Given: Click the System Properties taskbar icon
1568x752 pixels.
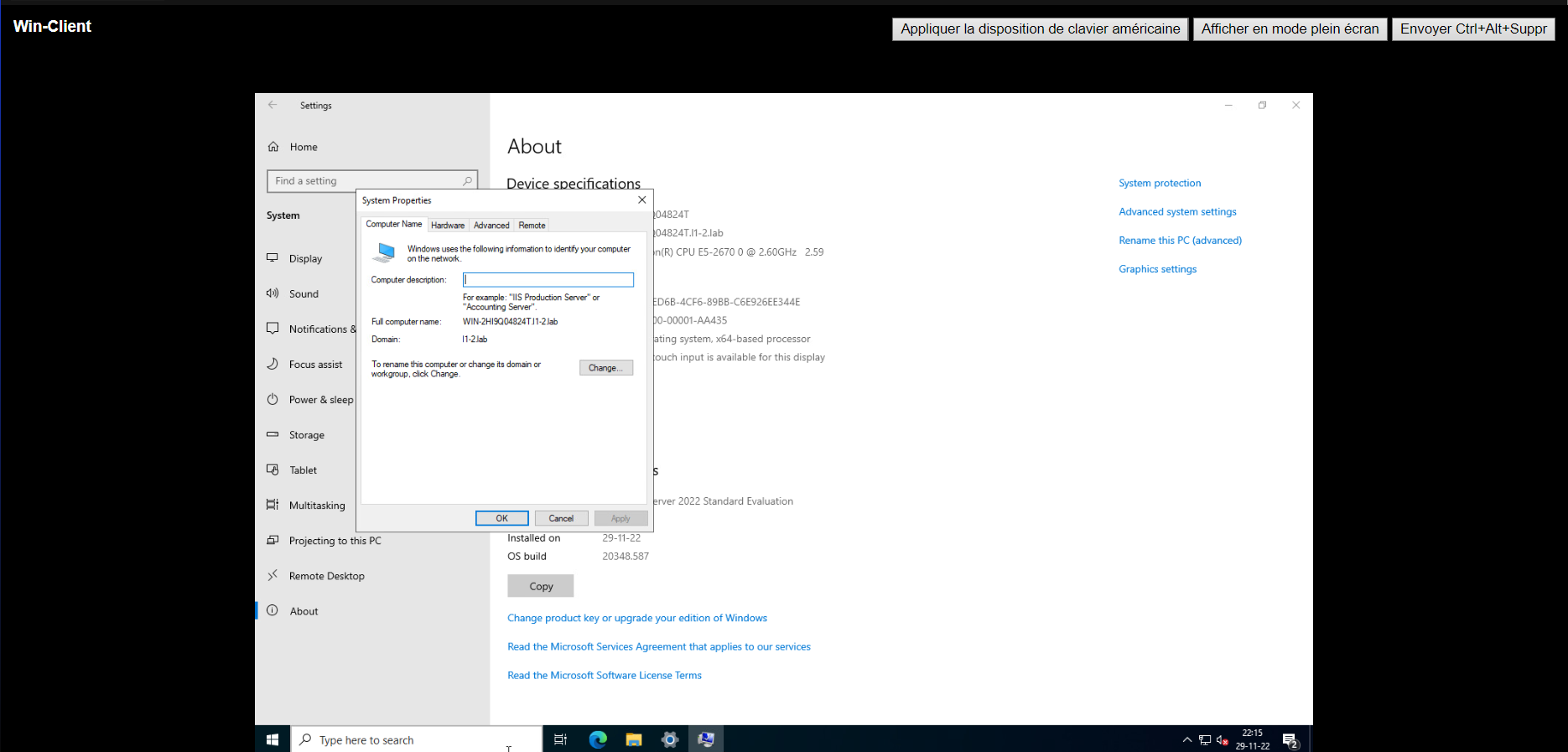Looking at the screenshot, I should tap(706, 739).
